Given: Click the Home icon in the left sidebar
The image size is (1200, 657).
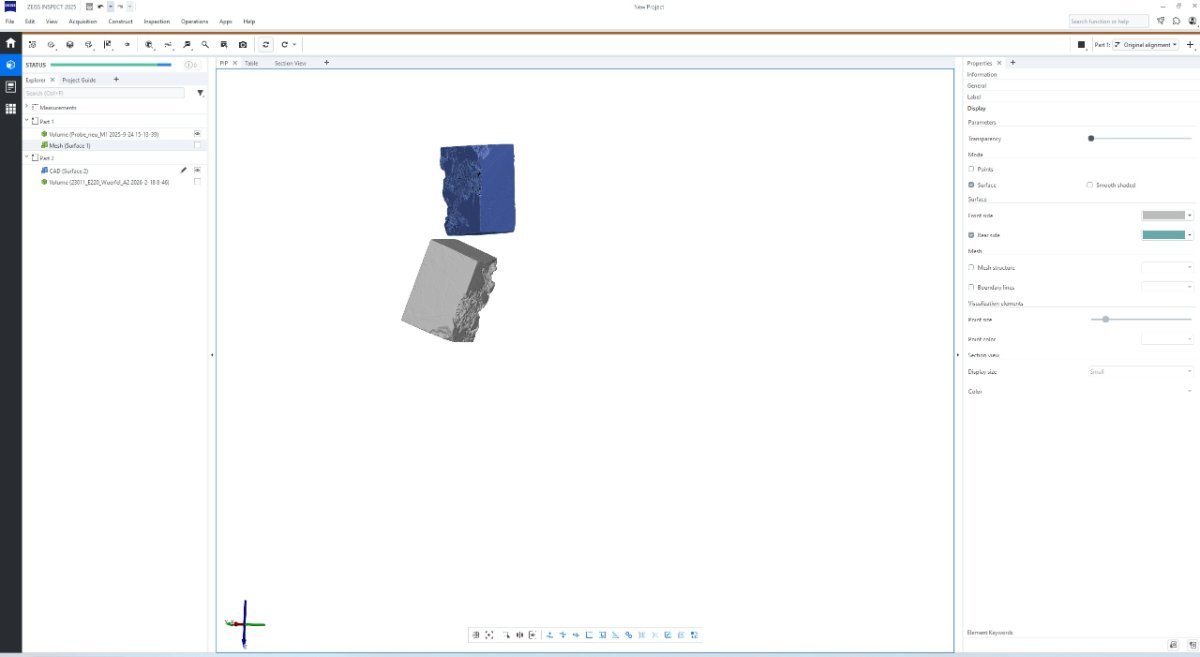Looking at the screenshot, I should click(x=10, y=44).
